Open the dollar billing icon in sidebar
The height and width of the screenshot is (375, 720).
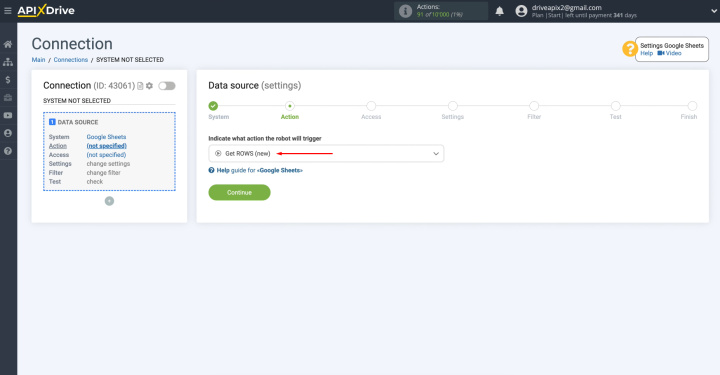coord(8,80)
